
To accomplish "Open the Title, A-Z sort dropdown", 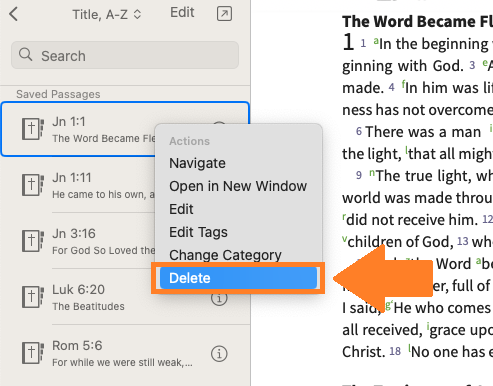I will point(107,14).
